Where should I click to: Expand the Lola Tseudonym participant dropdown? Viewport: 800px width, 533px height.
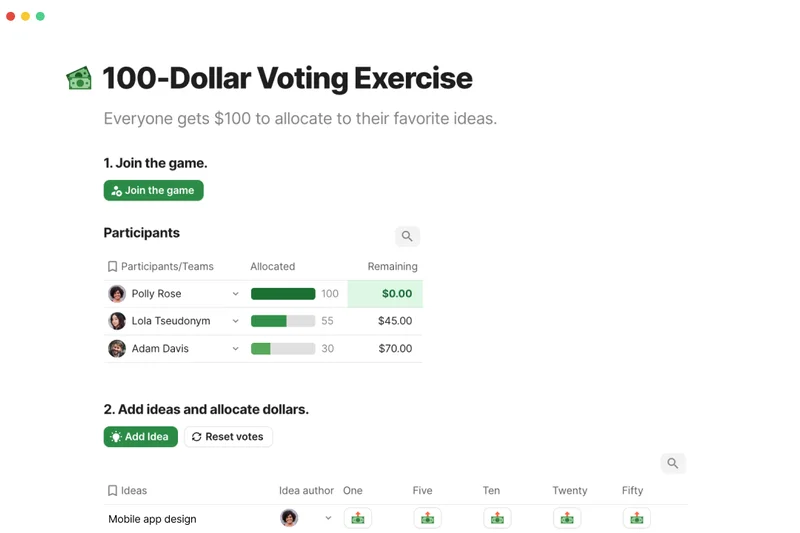[x=236, y=321]
